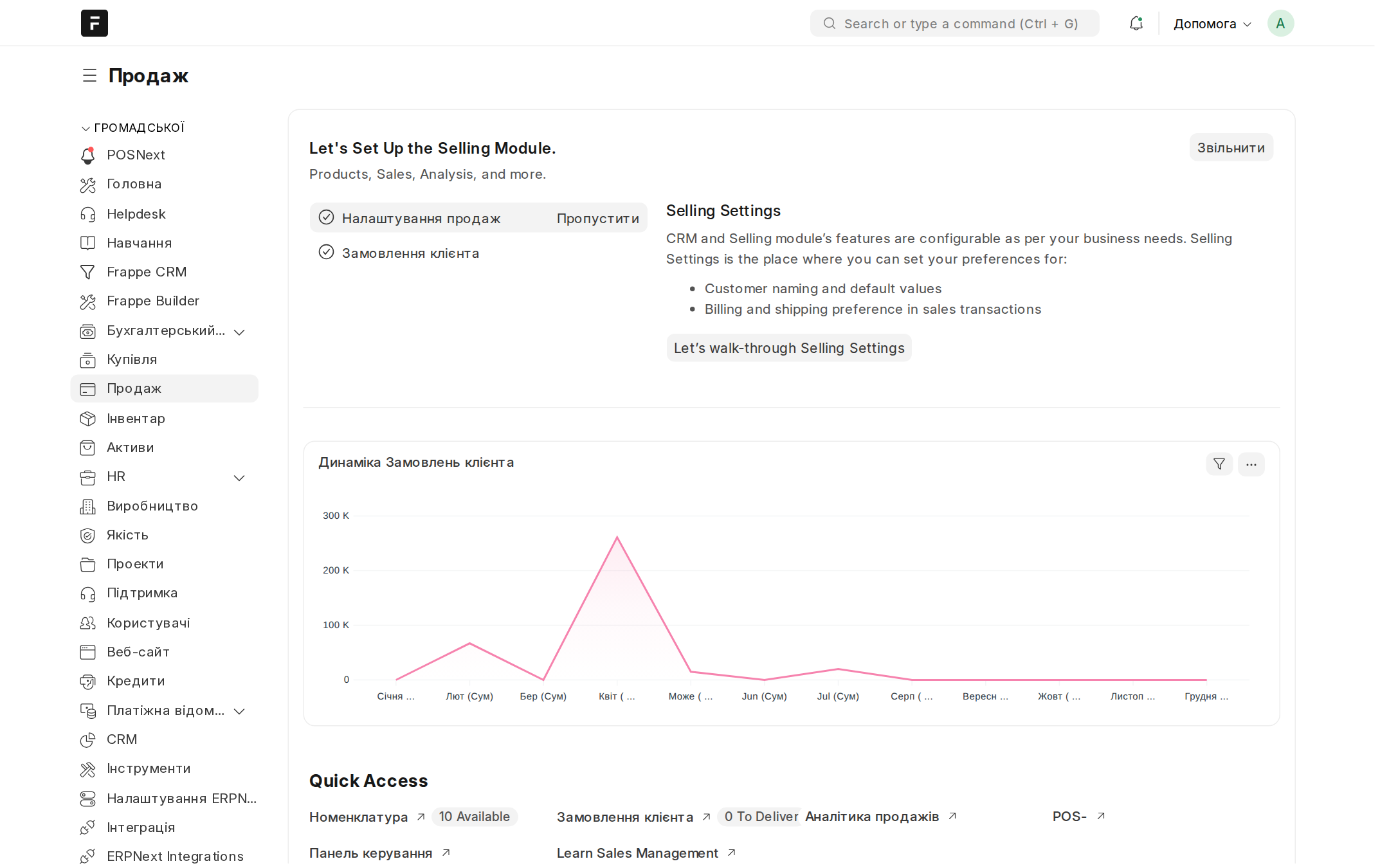Open notifications bell icon
This screenshot has height=868, width=1389.
1136,24
